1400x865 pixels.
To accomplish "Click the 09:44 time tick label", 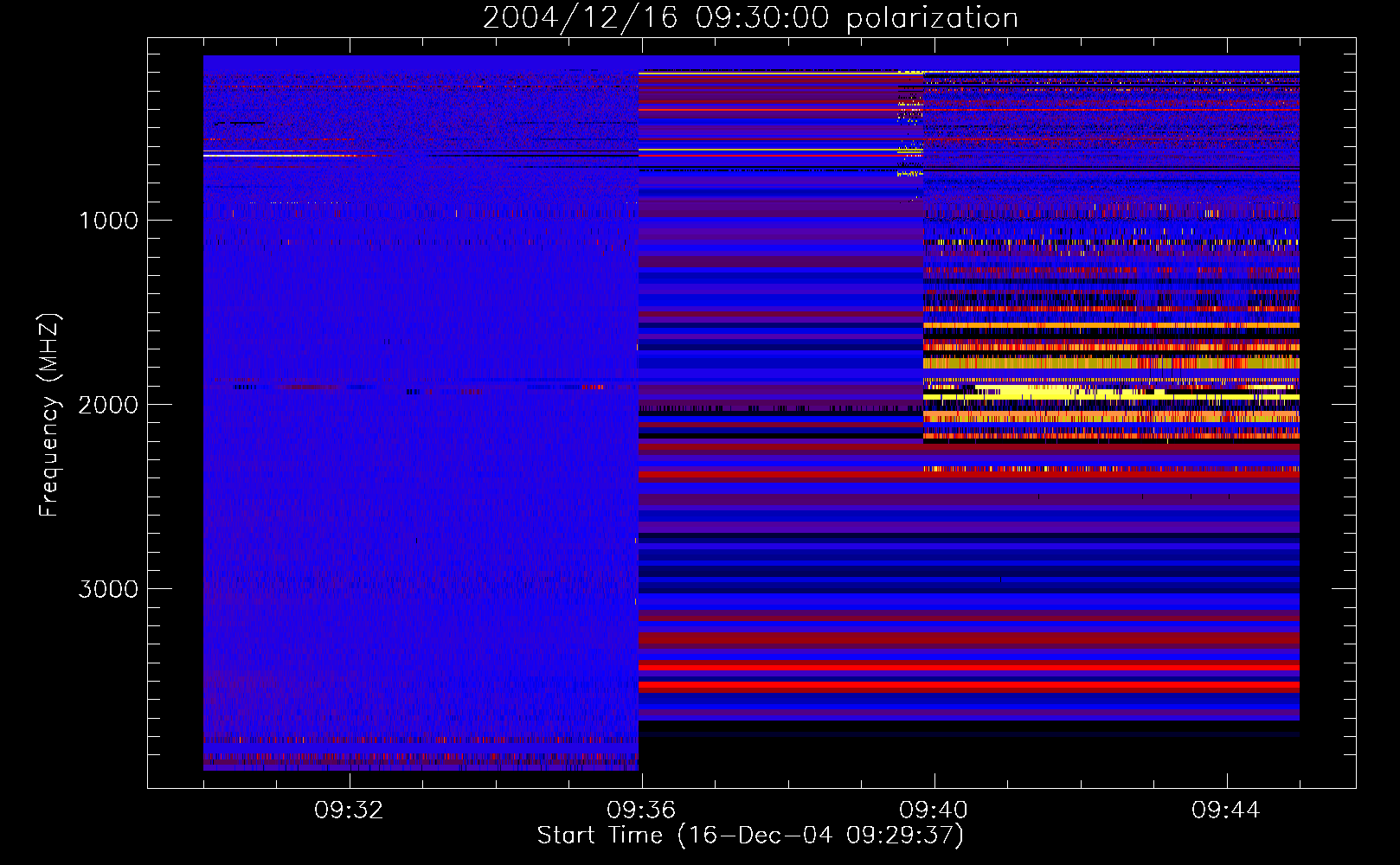I will [x=1226, y=811].
